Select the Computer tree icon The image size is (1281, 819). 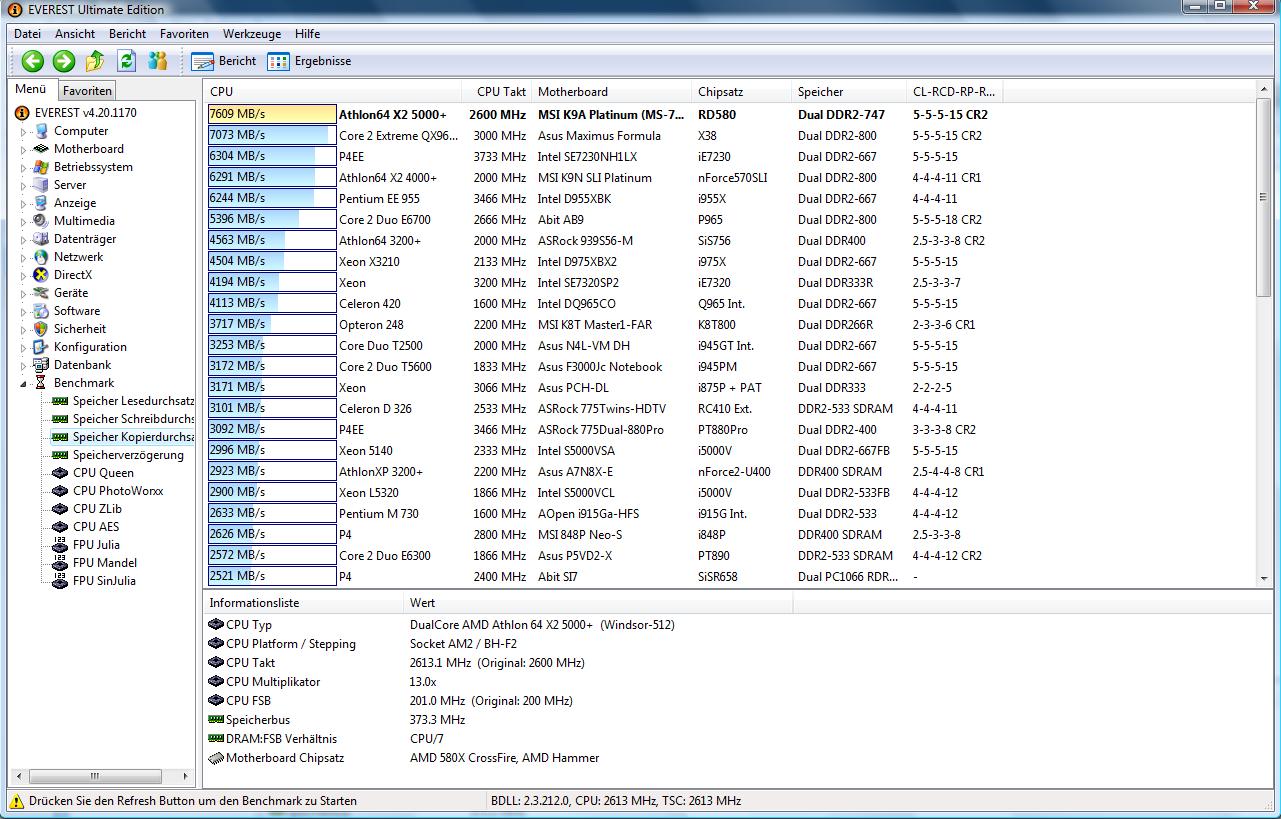(x=41, y=131)
